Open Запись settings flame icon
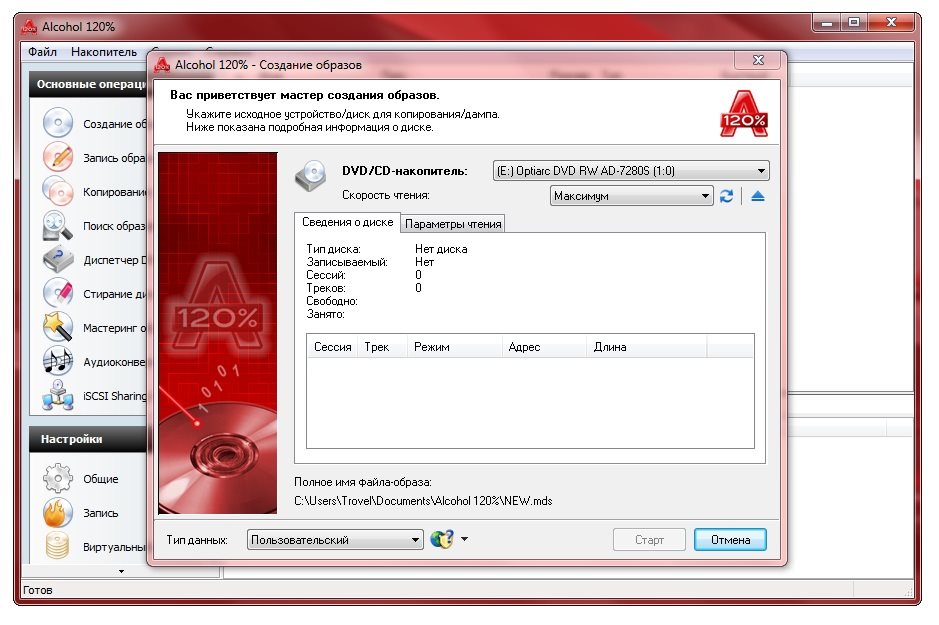The width and height of the screenshot is (939, 625). click(x=57, y=512)
